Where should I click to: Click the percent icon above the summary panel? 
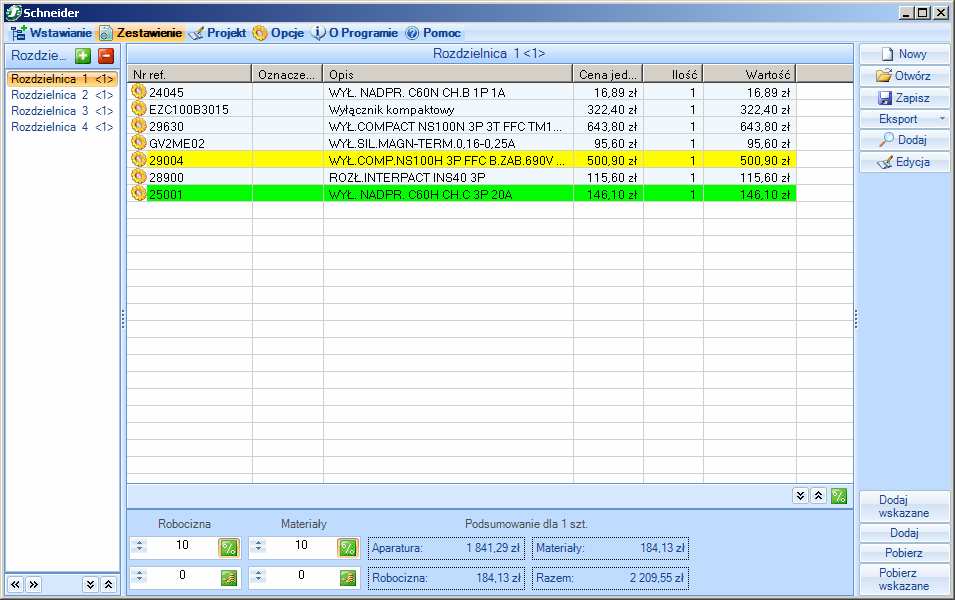click(839, 496)
